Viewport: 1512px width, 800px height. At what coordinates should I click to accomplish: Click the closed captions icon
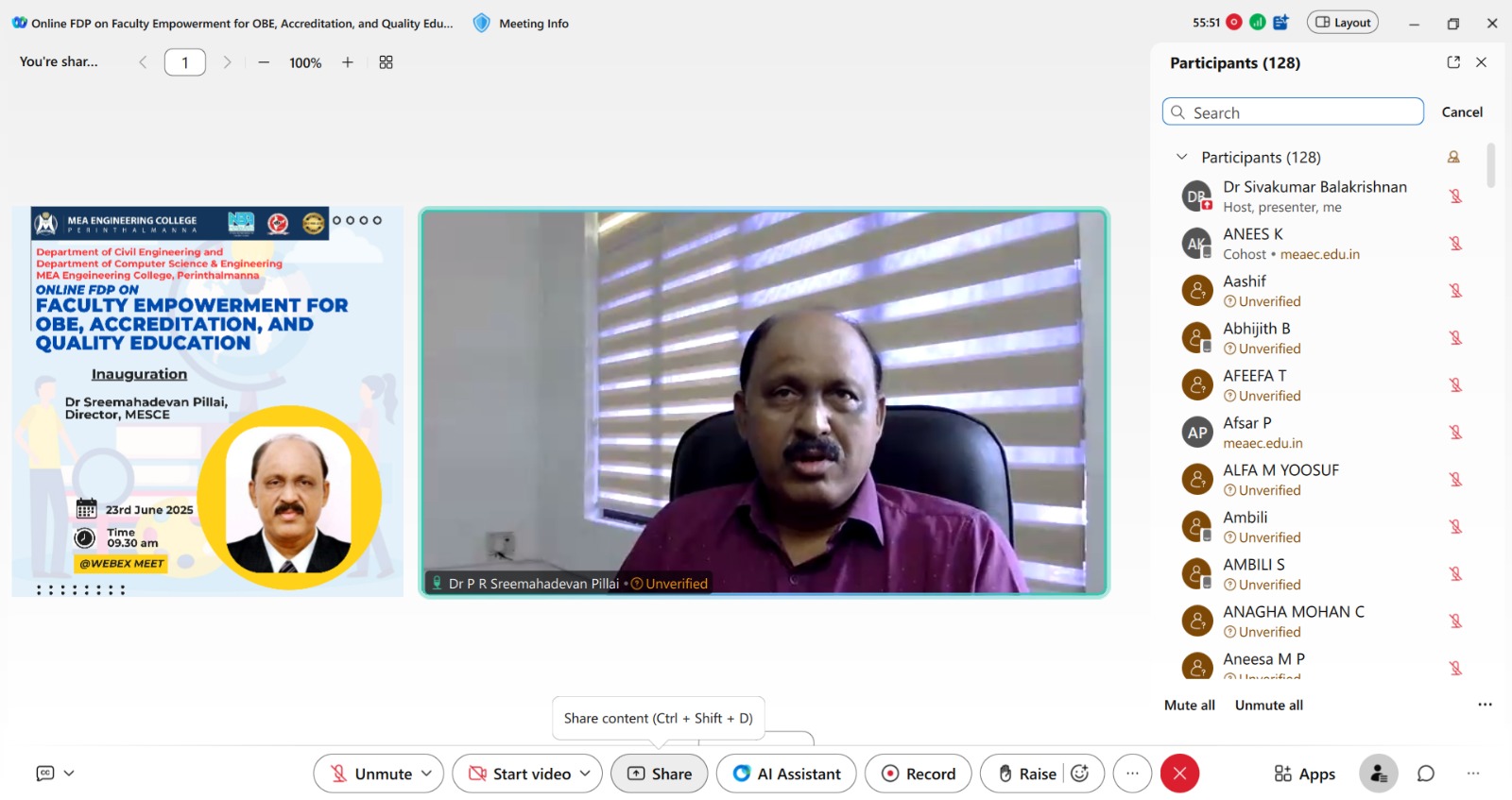coord(45,774)
